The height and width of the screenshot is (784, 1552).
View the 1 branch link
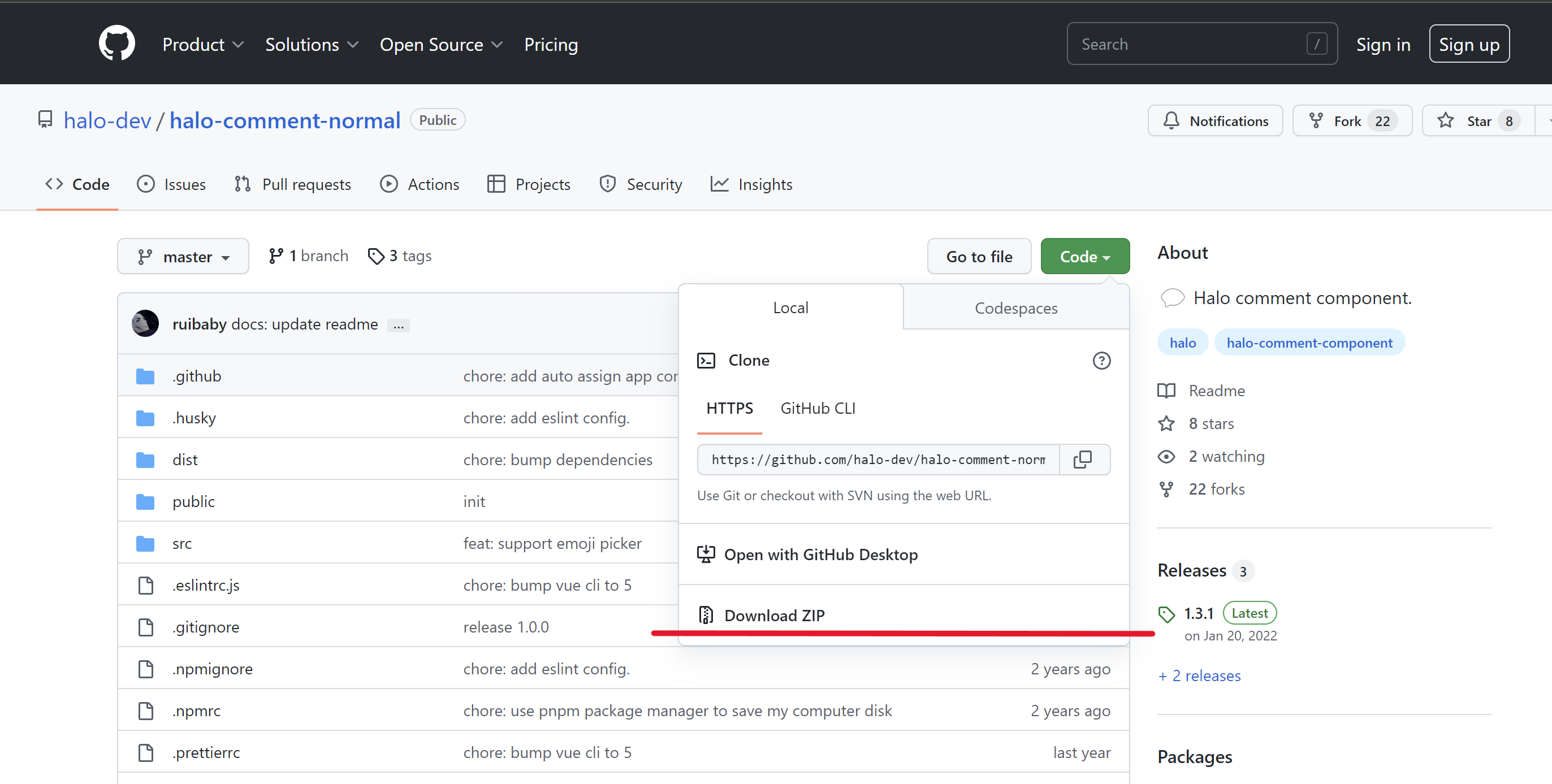309,256
